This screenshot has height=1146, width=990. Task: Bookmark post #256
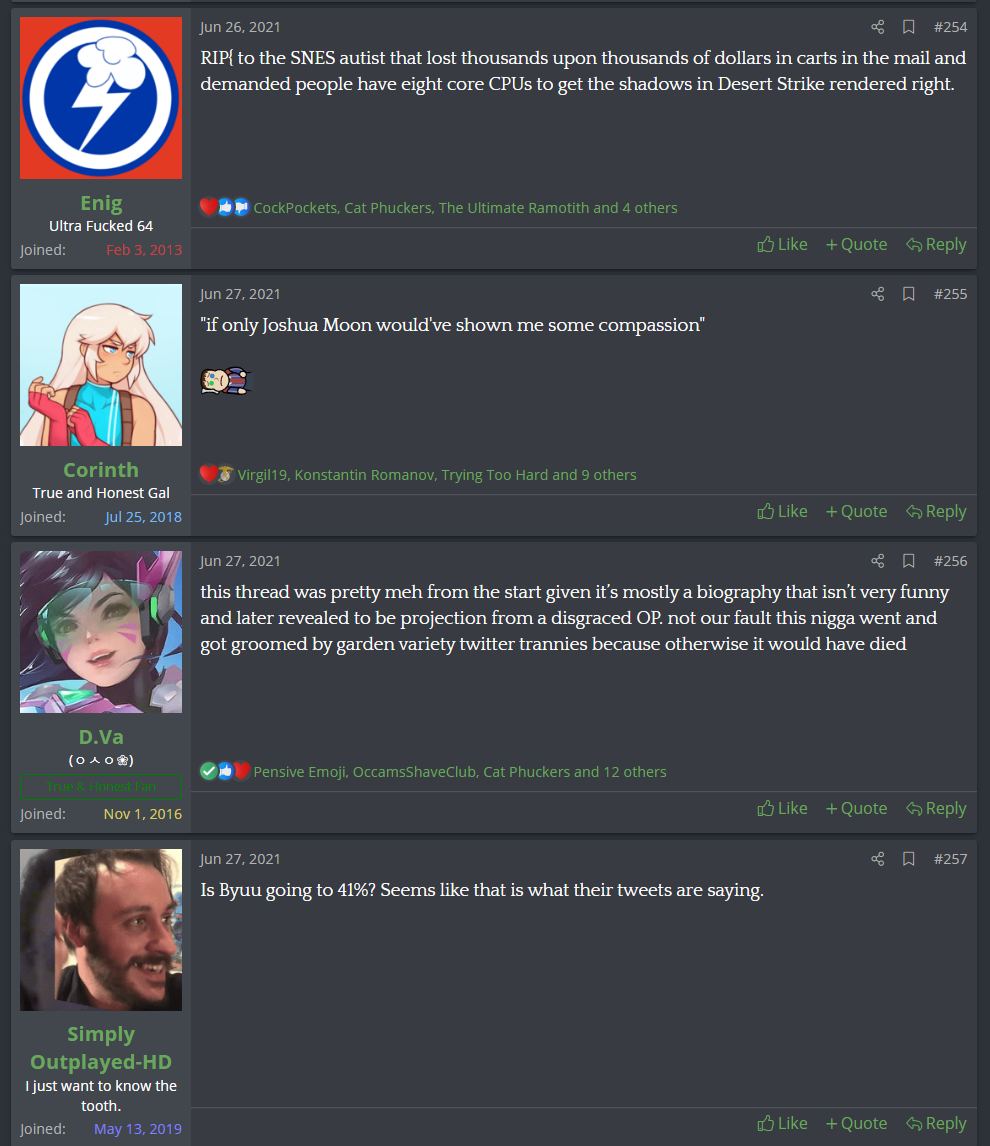[908, 561]
